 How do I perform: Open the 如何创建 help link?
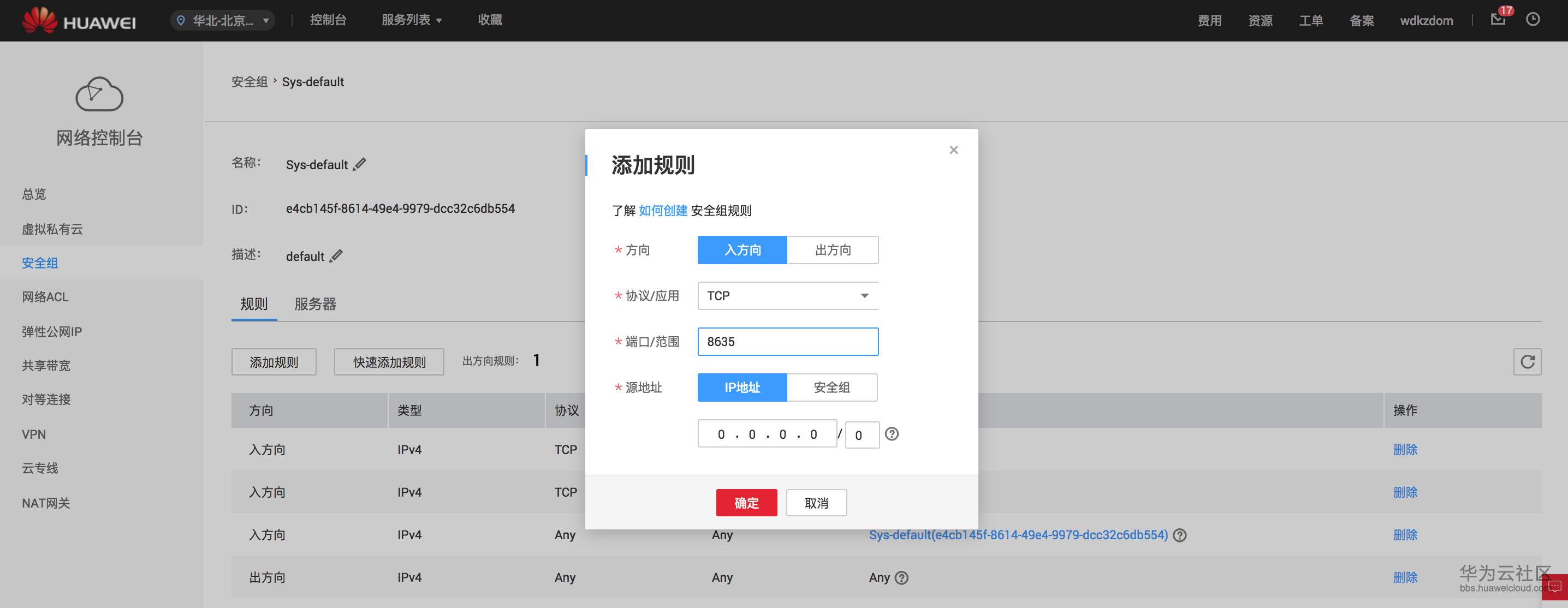point(663,211)
